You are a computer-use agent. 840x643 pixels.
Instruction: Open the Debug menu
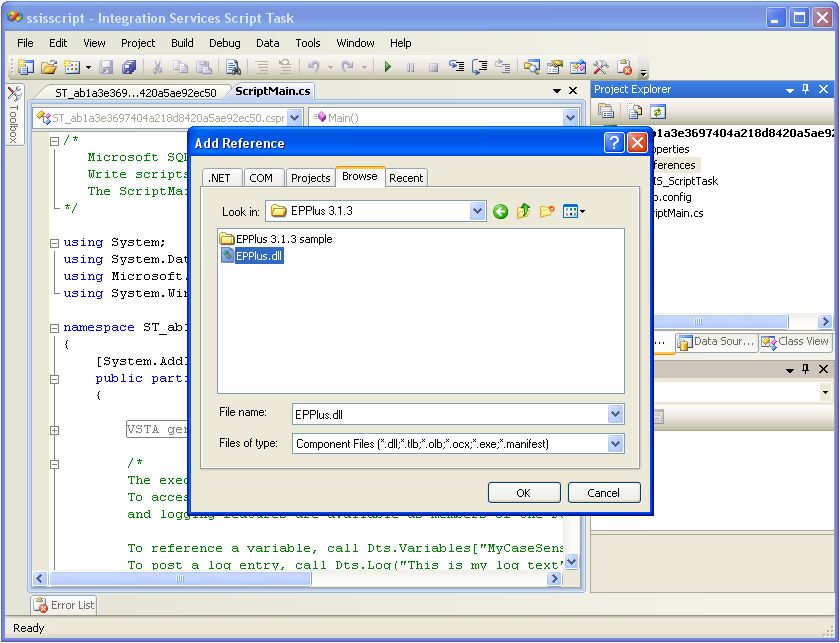(224, 43)
